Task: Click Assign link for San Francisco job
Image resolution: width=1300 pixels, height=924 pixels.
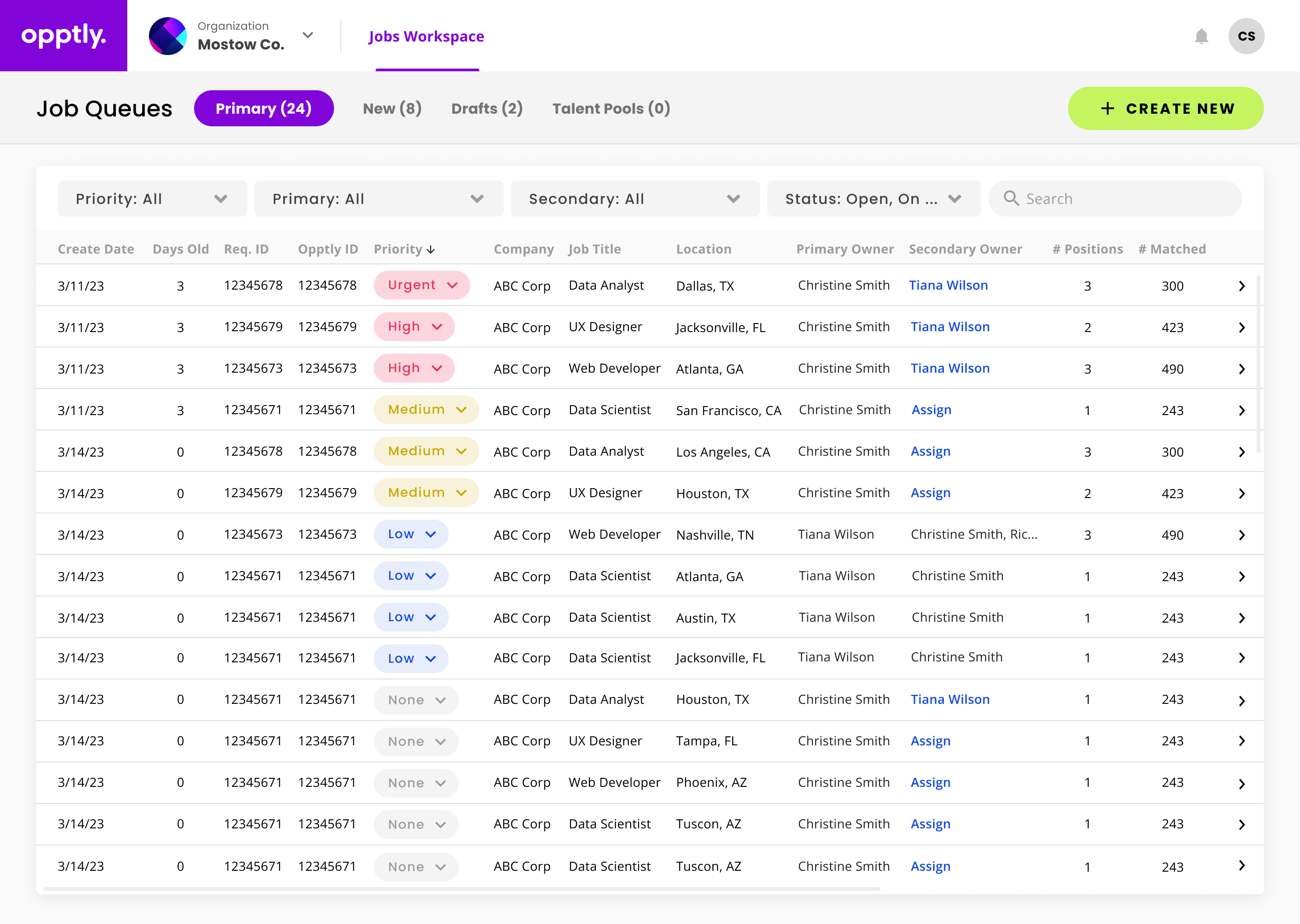Action: 931,410
